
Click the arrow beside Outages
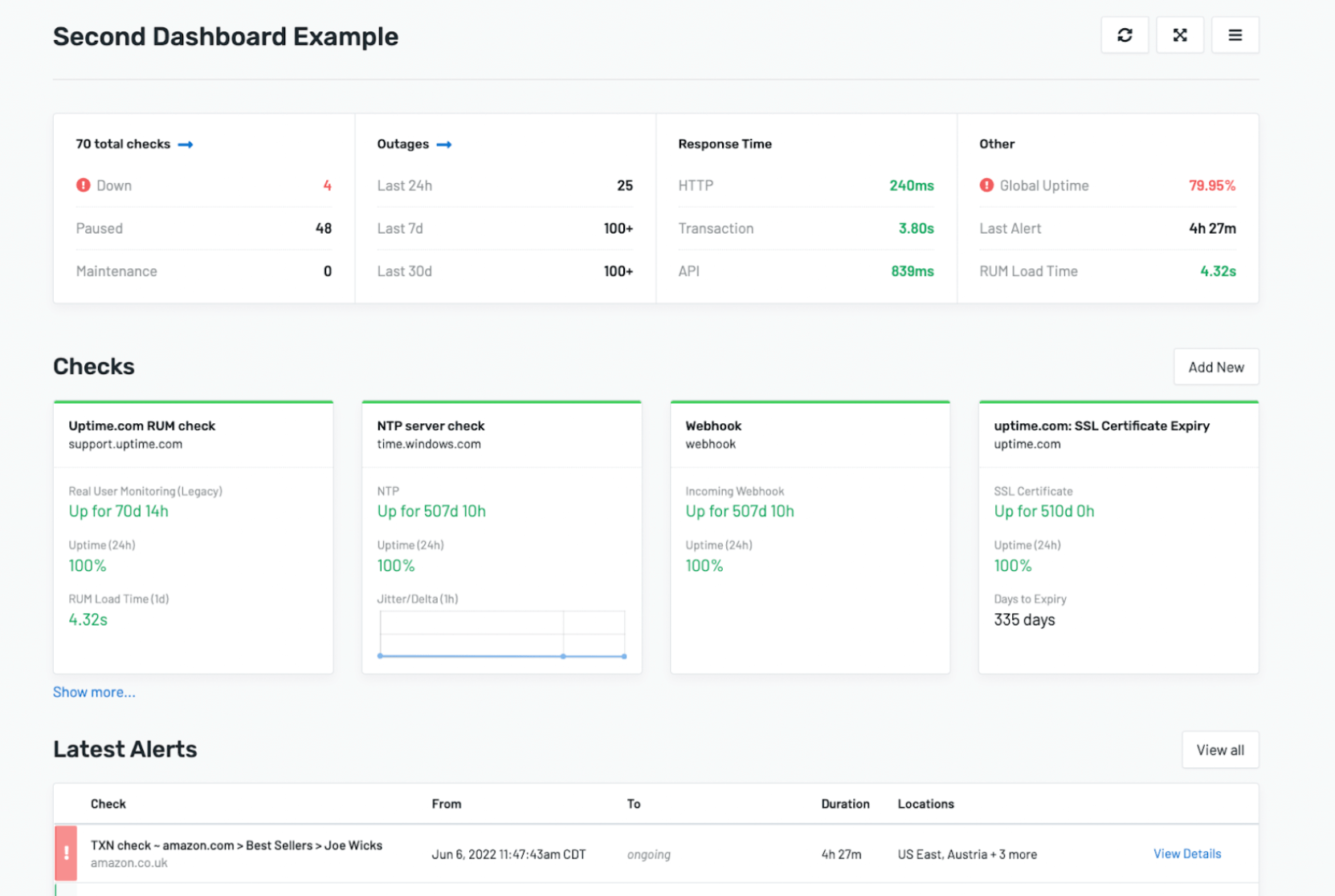pyautogui.click(x=444, y=145)
